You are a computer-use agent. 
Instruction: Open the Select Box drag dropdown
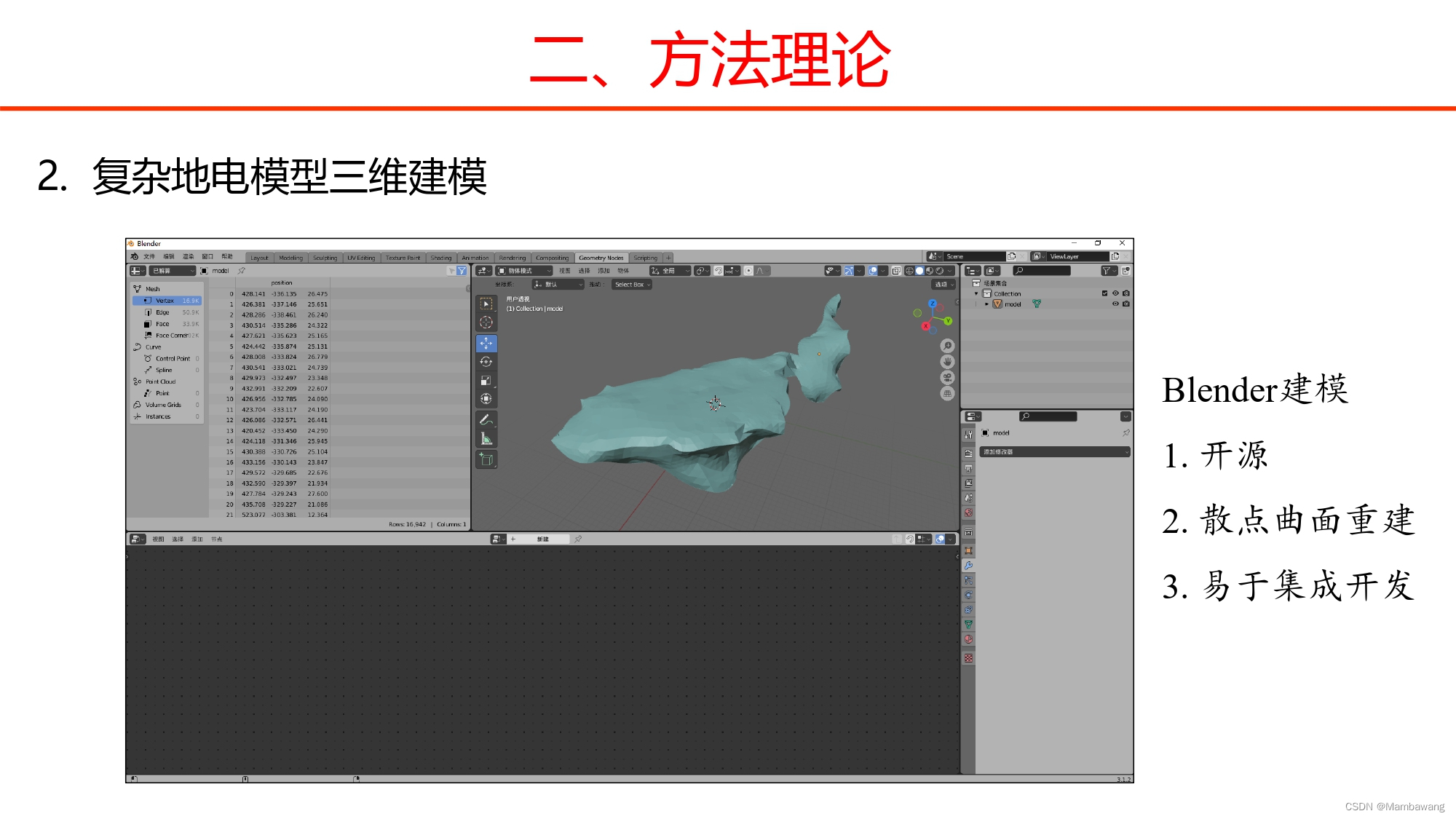click(x=631, y=285)
